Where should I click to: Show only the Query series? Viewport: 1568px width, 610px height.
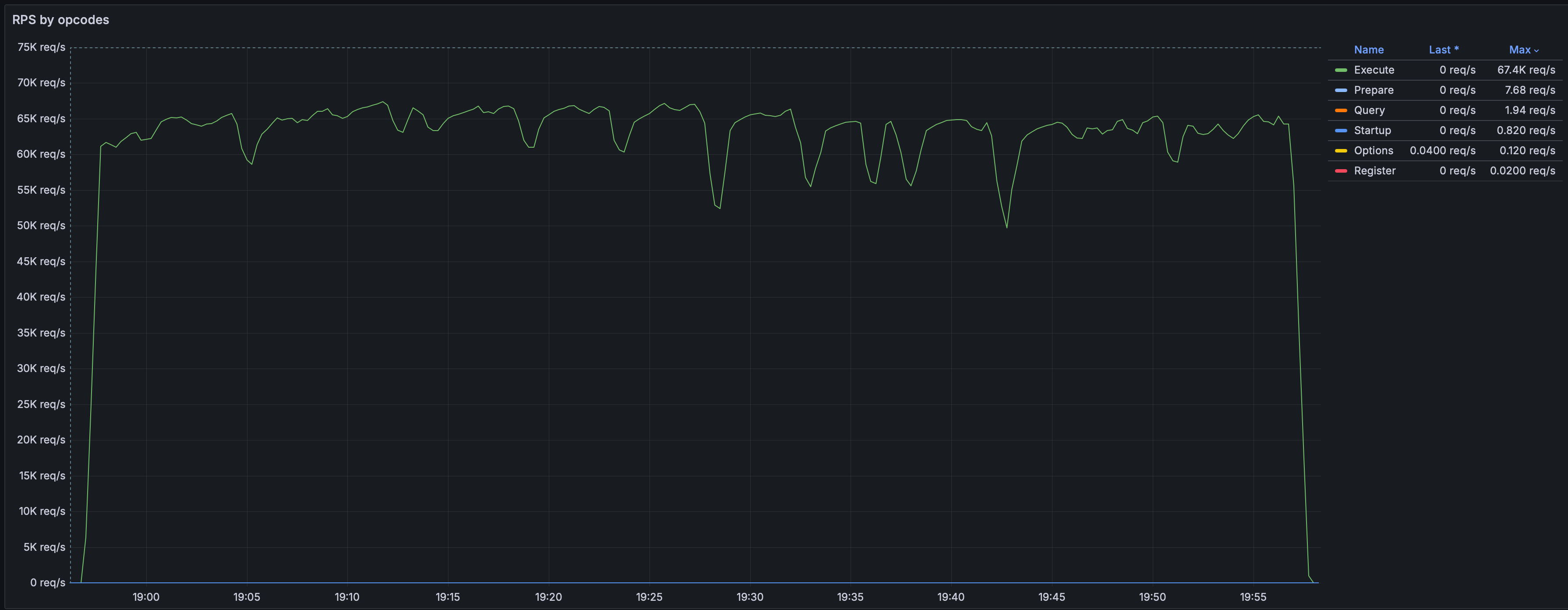point(1369,110)
